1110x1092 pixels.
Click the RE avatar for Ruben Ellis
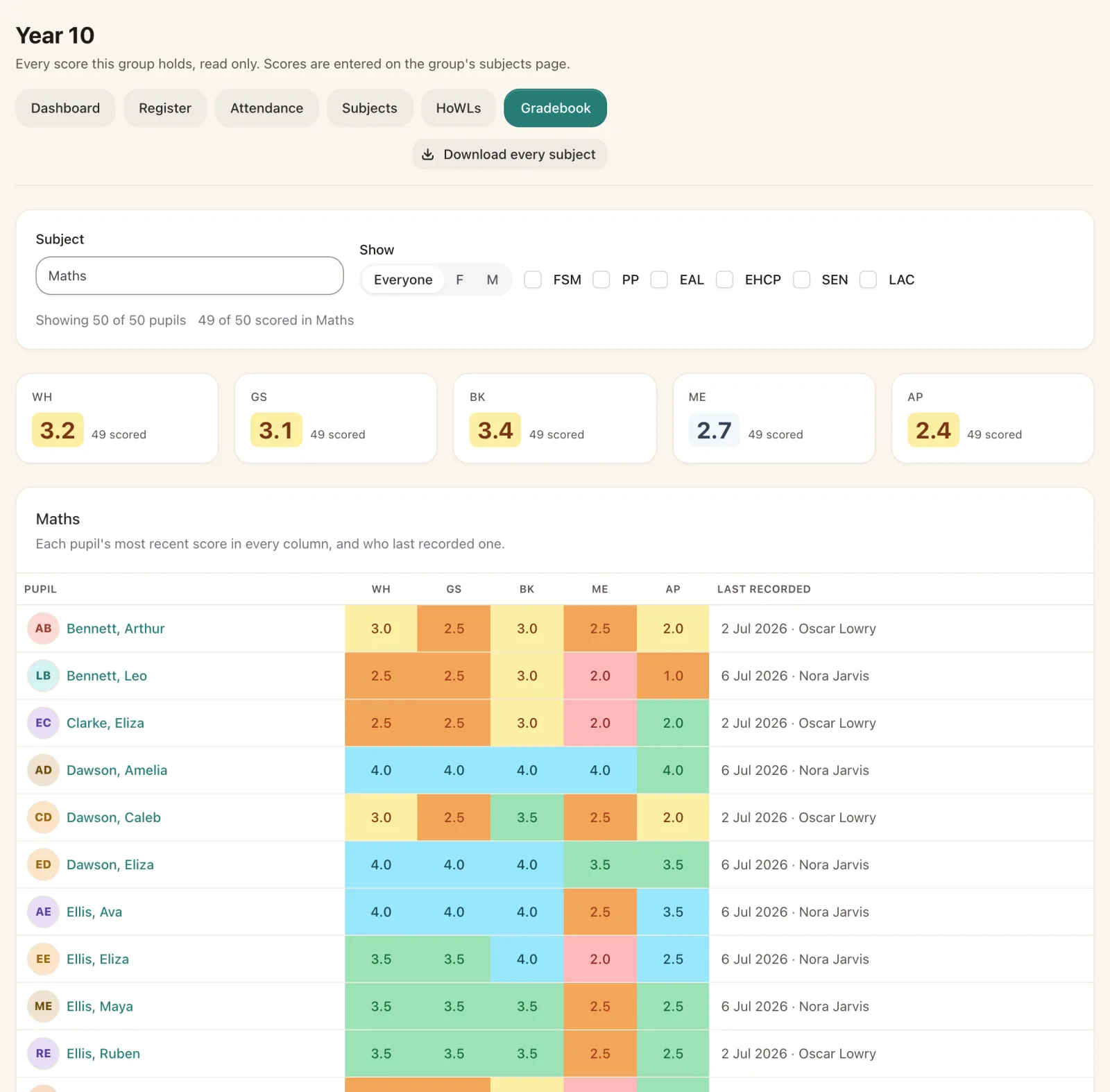[43, 1053]
